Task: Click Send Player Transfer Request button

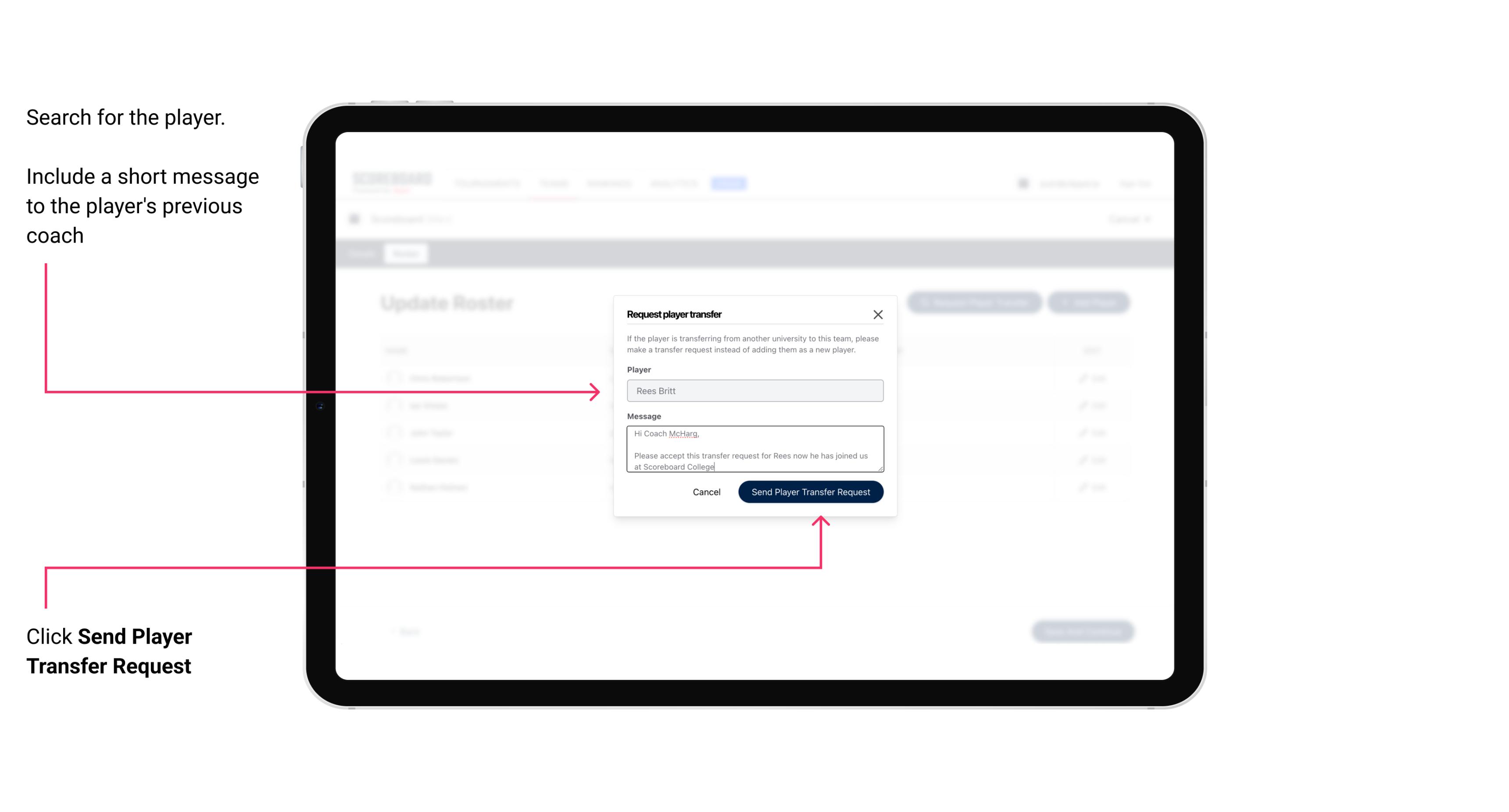Action: click(x=811, y=491)
